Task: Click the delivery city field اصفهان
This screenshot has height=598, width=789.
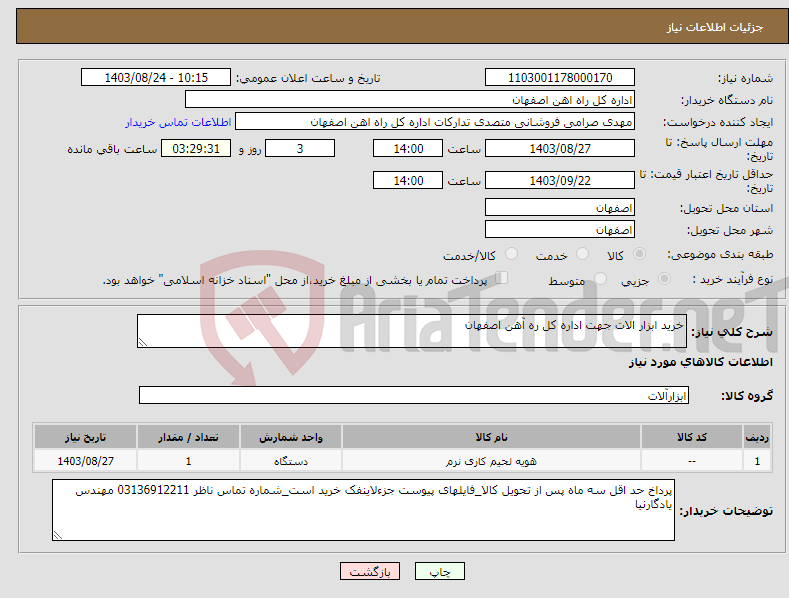Action: pyautogui.click(x=560, y=230)
